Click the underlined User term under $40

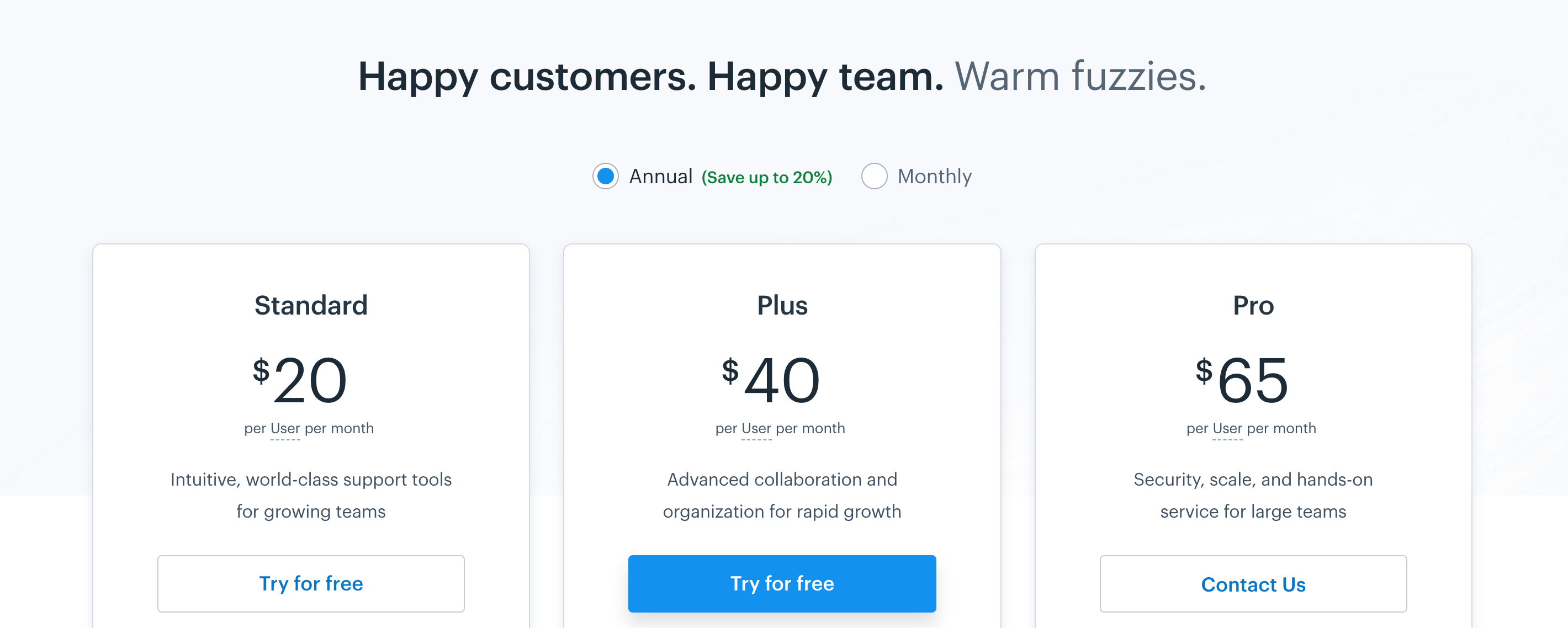[756, 428]
